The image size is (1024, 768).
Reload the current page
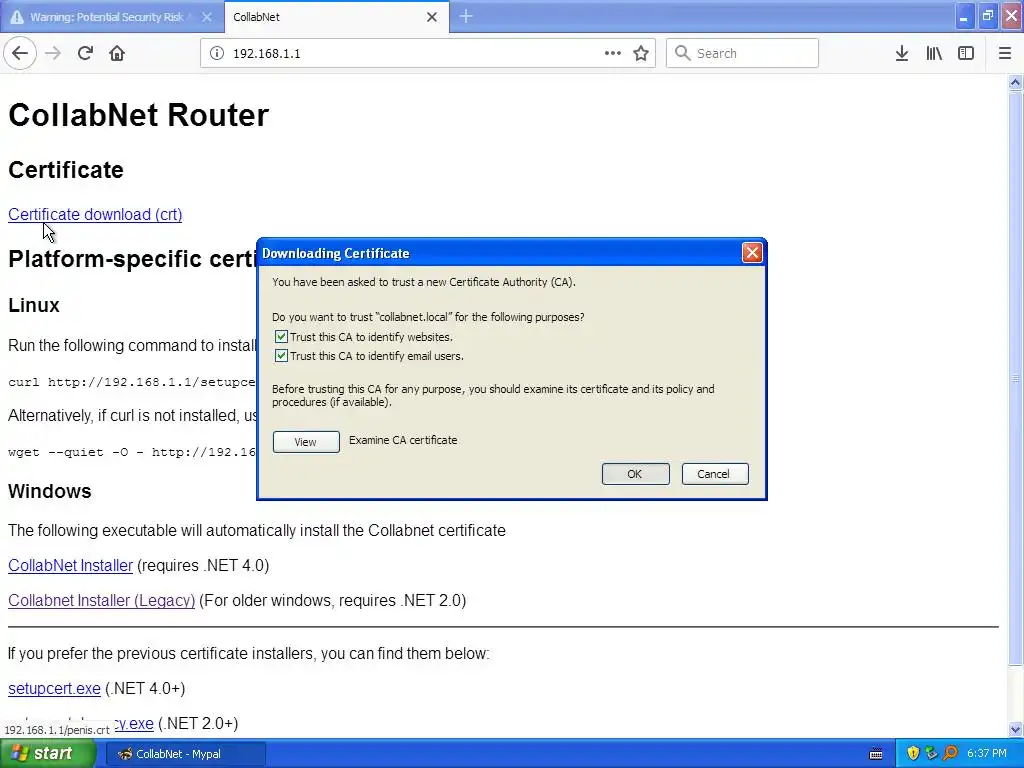click(x=85, y=53)
